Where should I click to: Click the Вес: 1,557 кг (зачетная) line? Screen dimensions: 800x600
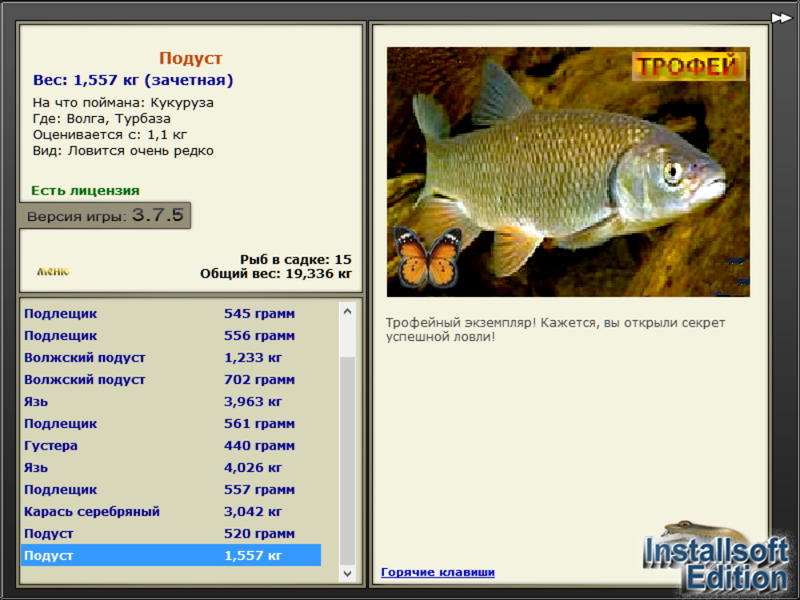[x=133, y=80]
